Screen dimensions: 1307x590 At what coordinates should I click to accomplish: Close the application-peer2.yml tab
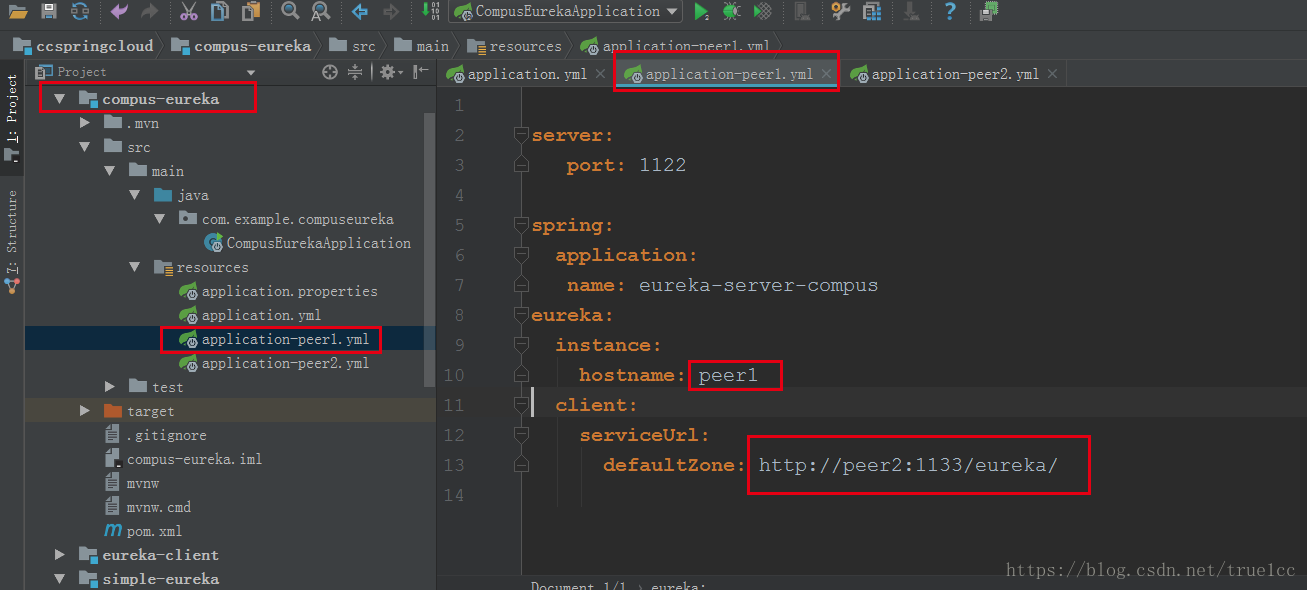click(1052, 74)
